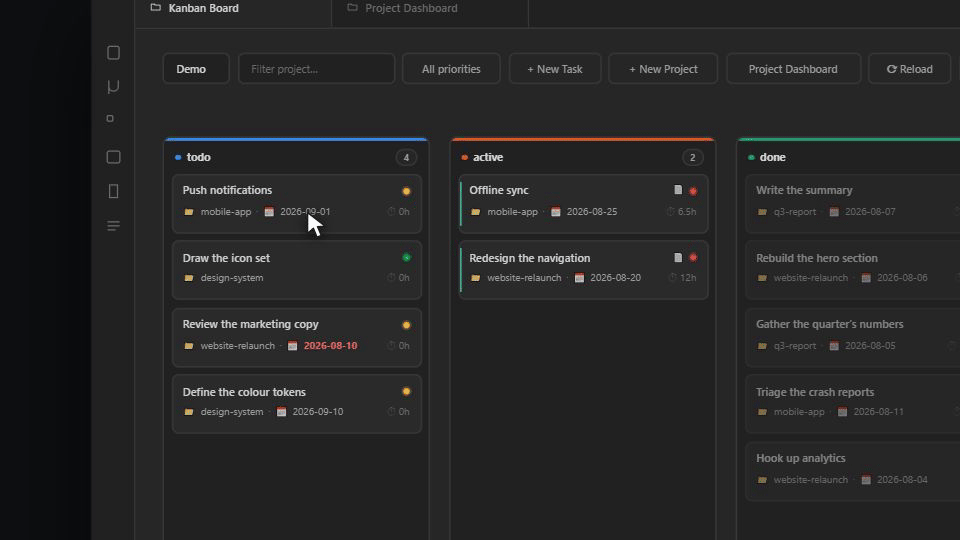
Task: Open Project Dashboard from the toolbar button
Action: 793,69
